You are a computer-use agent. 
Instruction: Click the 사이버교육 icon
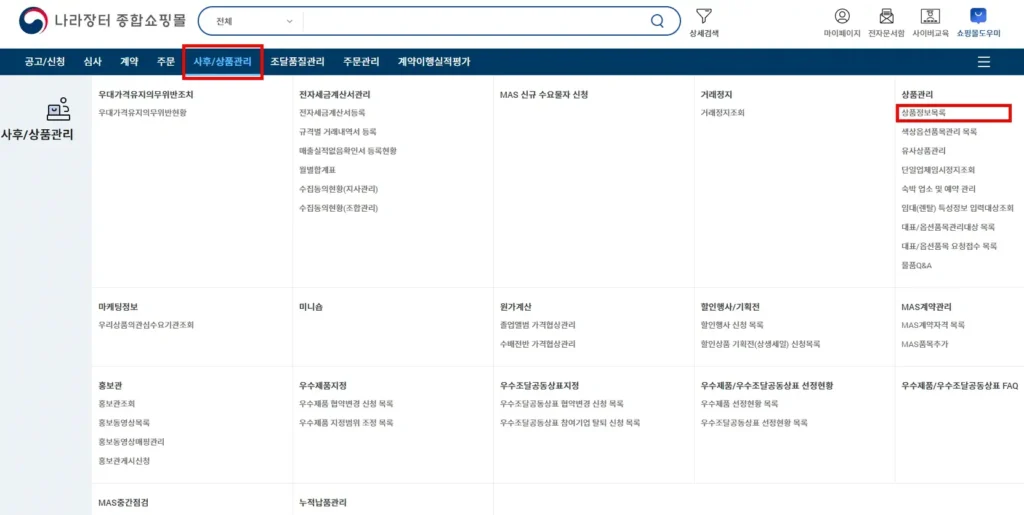[x=930, y=17]
